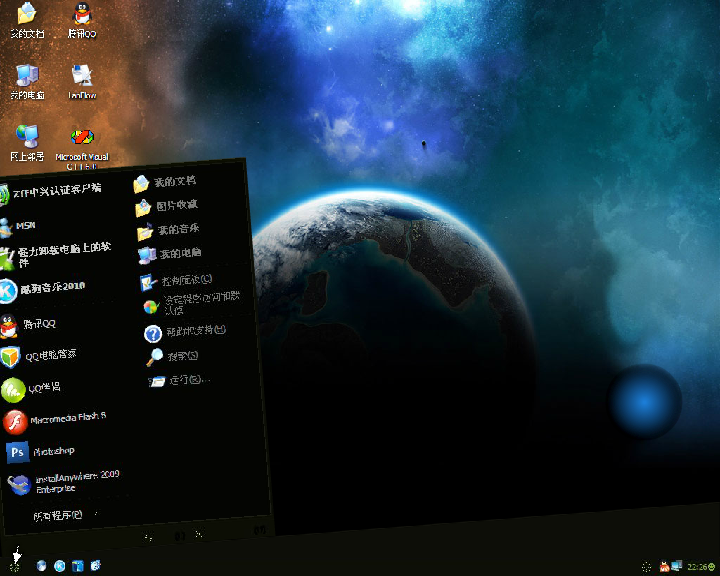Open the 运行(R)... dialog entry in the start menu
The image size is (720, 576).
(x=179, y=381)
